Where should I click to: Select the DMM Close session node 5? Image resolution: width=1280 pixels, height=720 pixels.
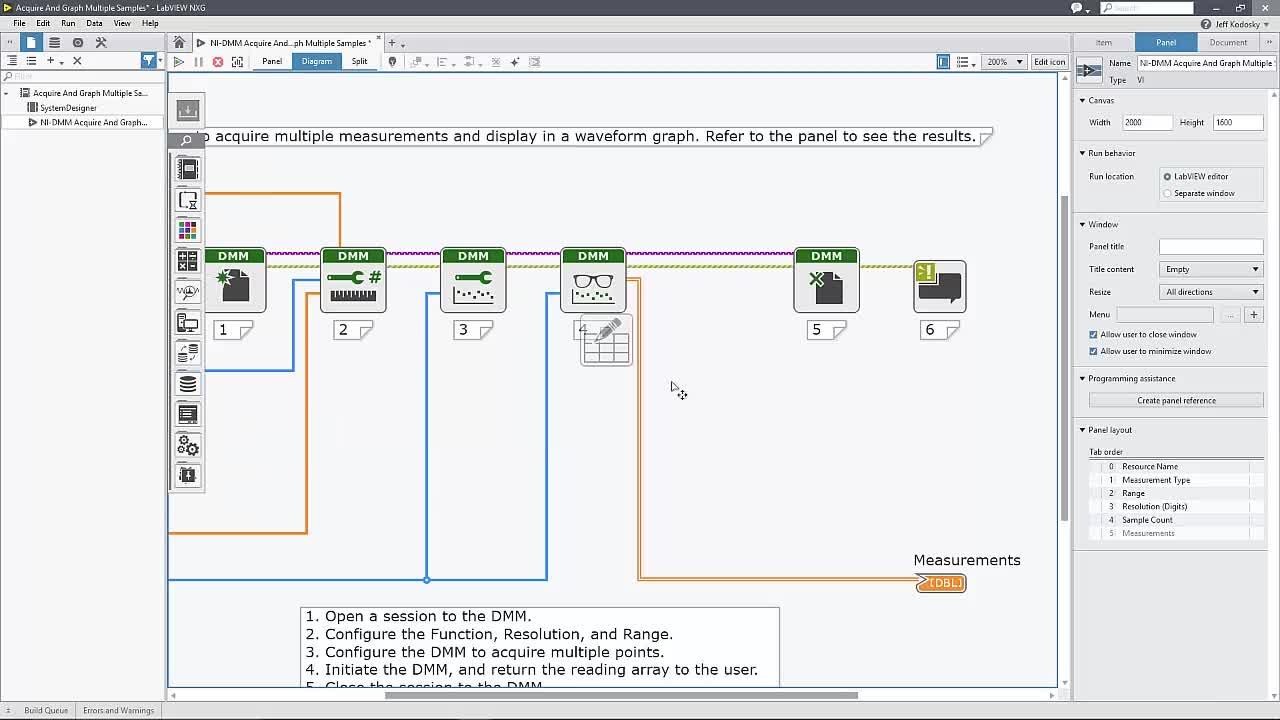[826, 280]
